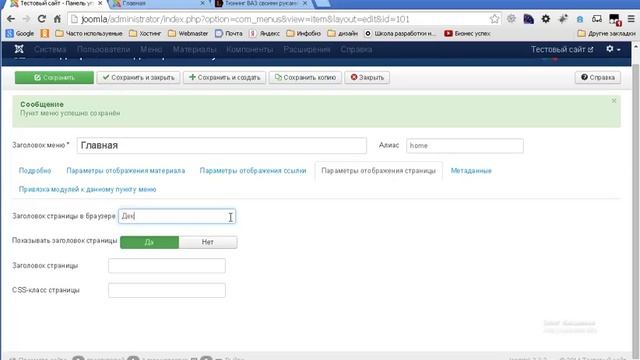Viewport: 640px width, 360px height.
Task: Open Справка help button in toolbar
Action: click(x=598, y=78)
